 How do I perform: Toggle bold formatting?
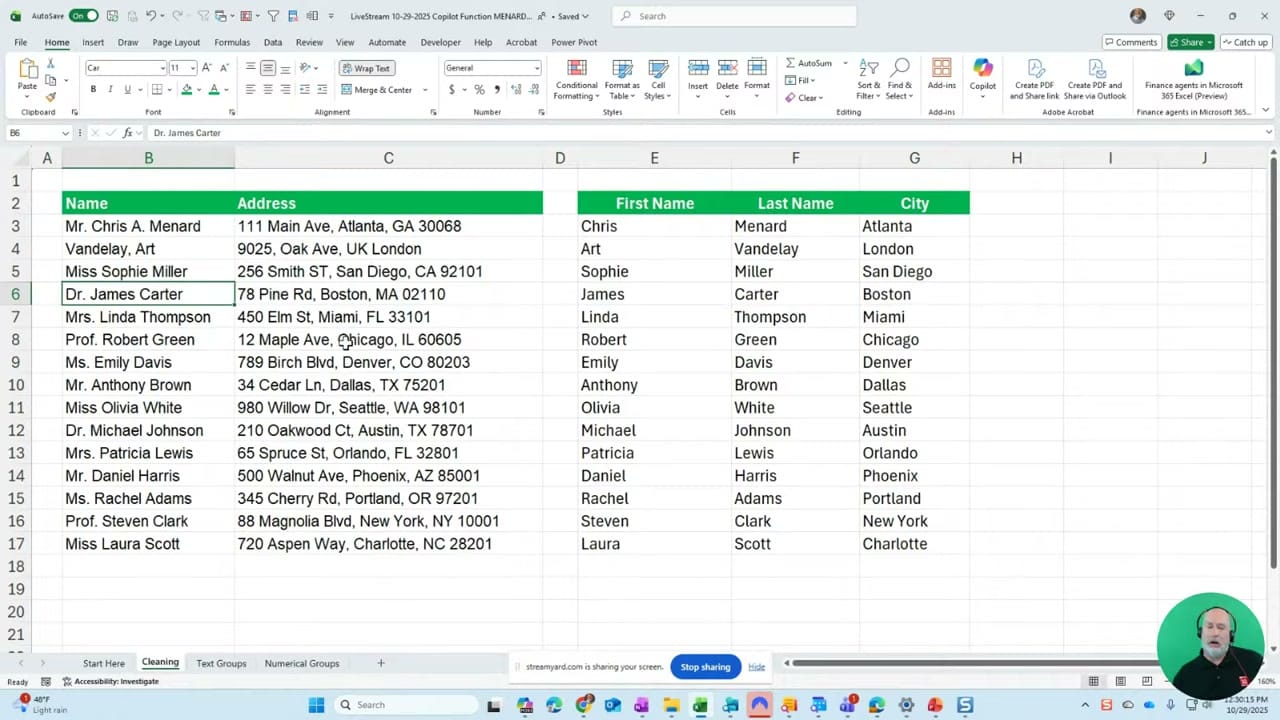click(92, 89)
